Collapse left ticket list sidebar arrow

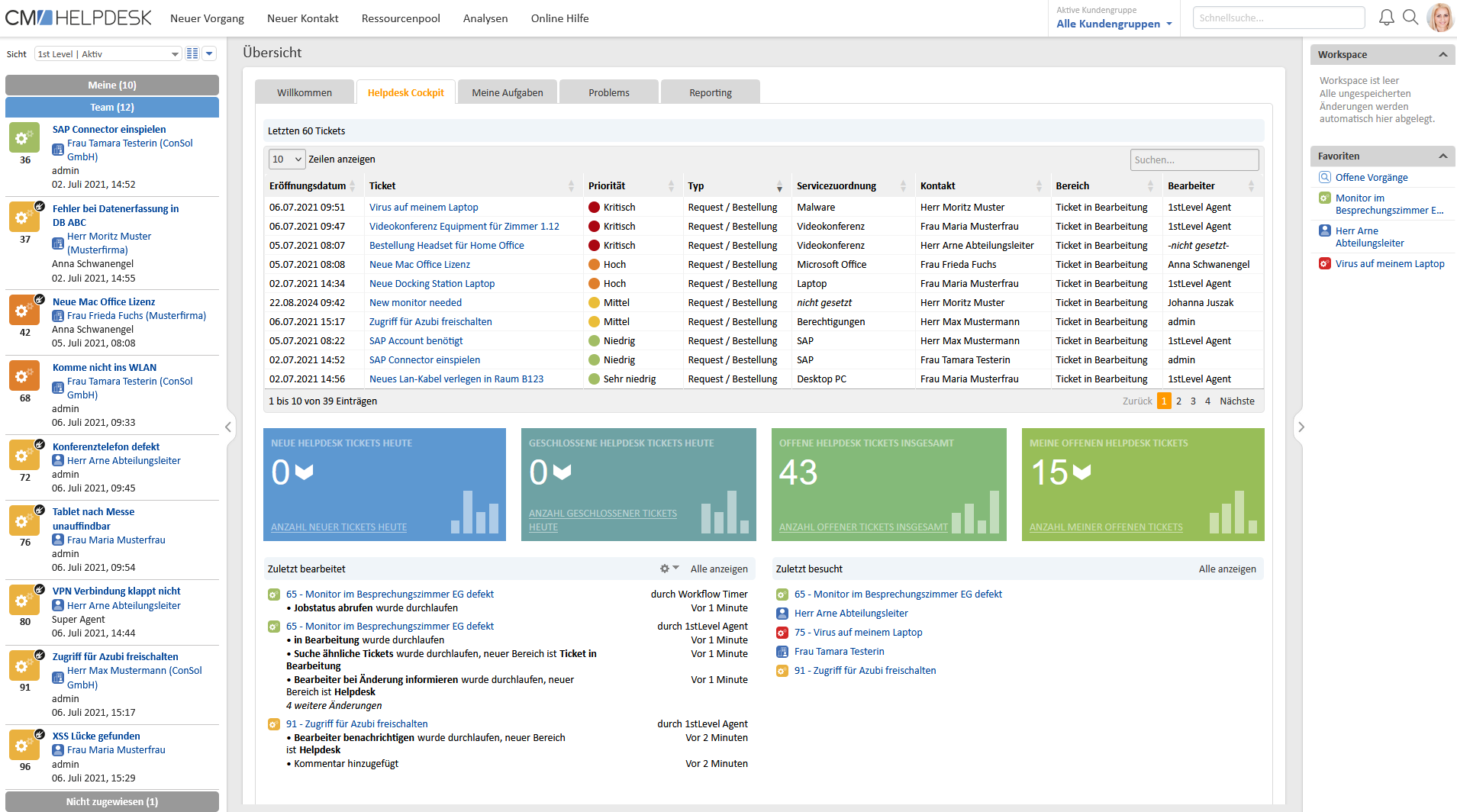(228, 427)
